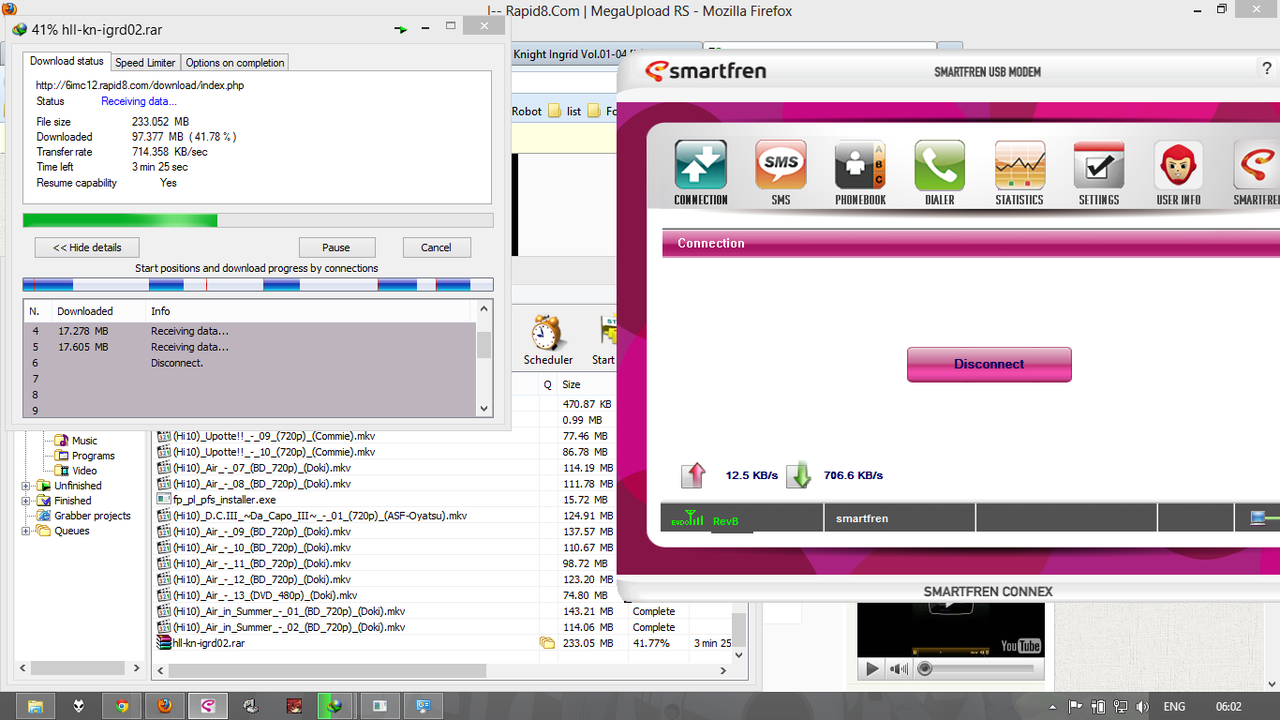The height and width of the screenshot is (720, 1280).
Task: Click the connections list scroll-down arrow
Action: click(485, 408)
